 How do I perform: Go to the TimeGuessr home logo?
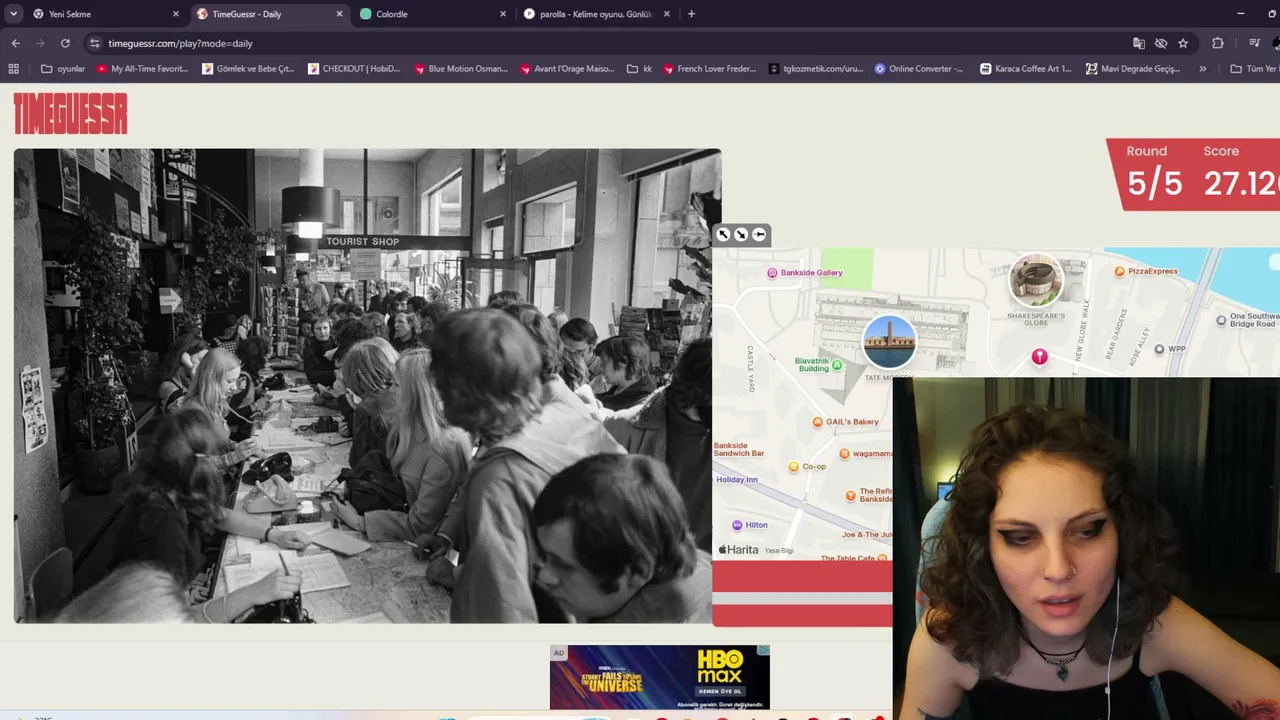[x=70, y=113]
